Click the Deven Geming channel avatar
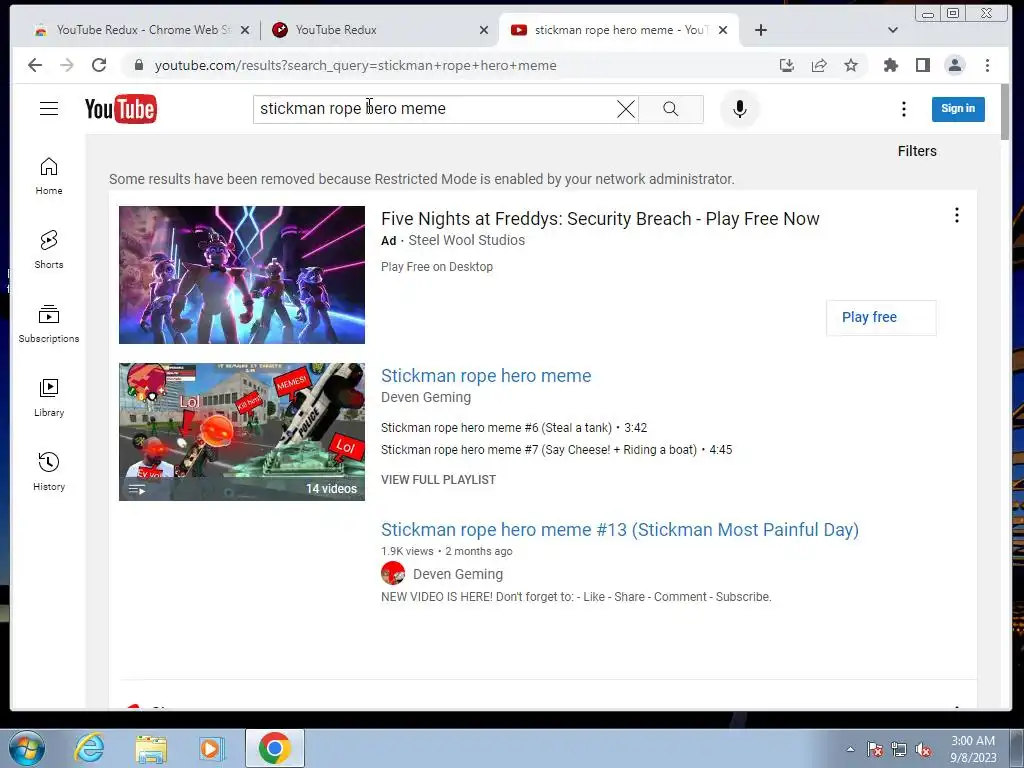The image size is (1024, 768). point(393,573)
